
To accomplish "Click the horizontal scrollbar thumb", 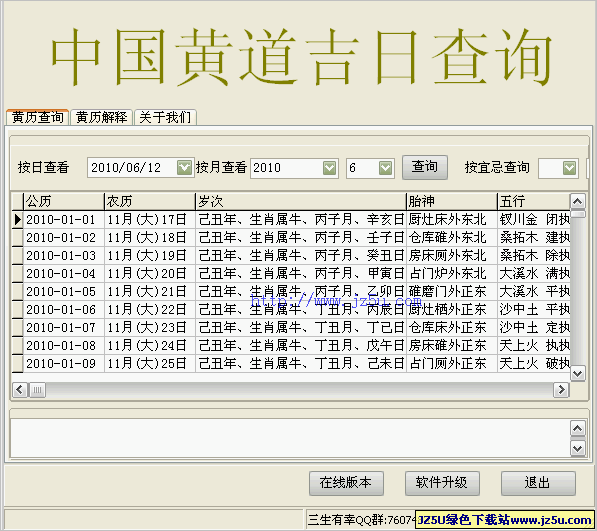I will click(37, 390).
